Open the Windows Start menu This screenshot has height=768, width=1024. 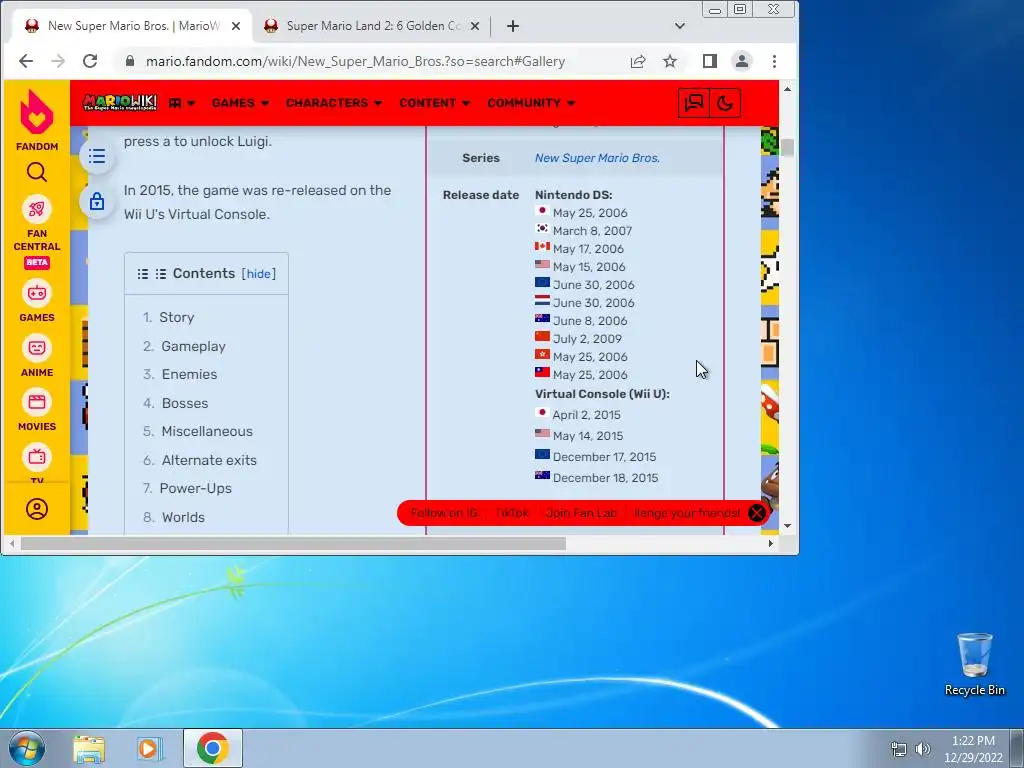pyautogui.click(x=26, y=748)
